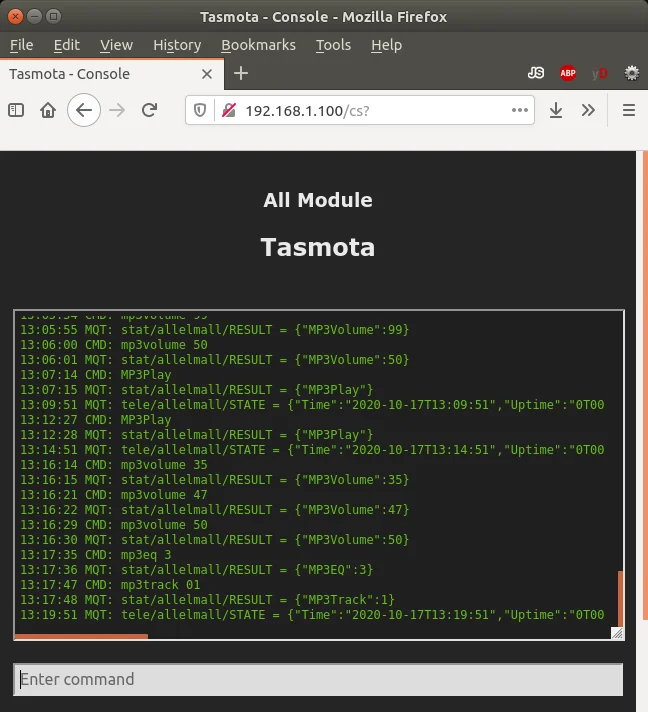Click the 13:12:28 {"MP3Play"} result line
The height and width of the screenshot is (712, 648).
coord(197,435)
